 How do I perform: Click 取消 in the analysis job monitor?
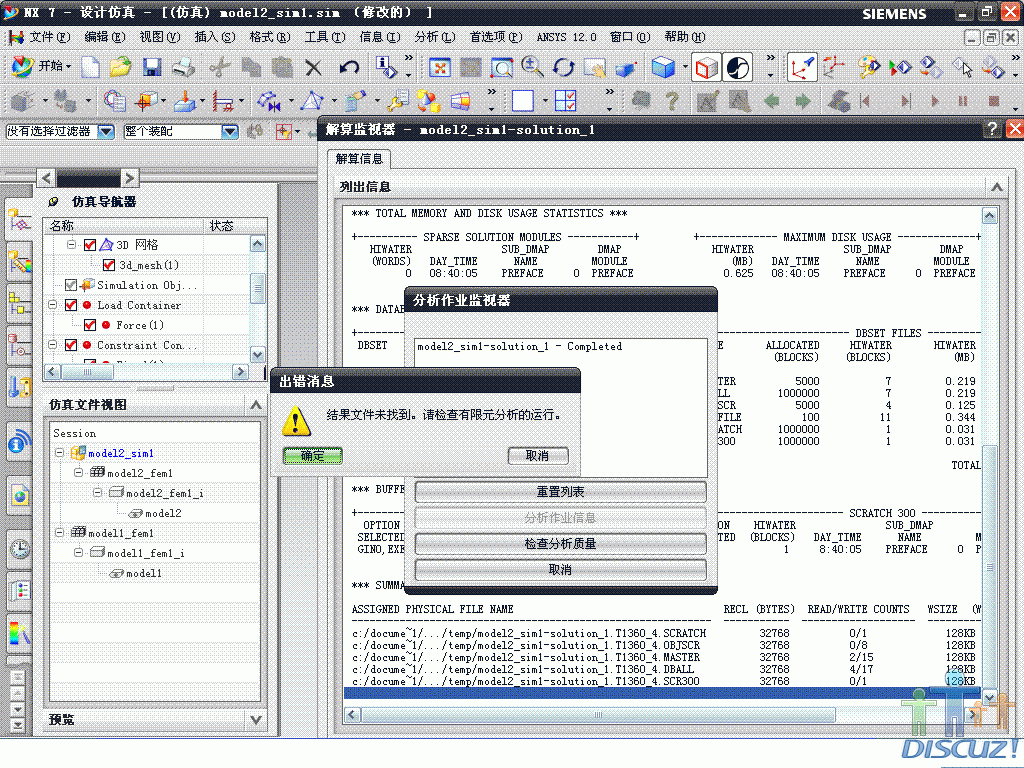point(560,569)
